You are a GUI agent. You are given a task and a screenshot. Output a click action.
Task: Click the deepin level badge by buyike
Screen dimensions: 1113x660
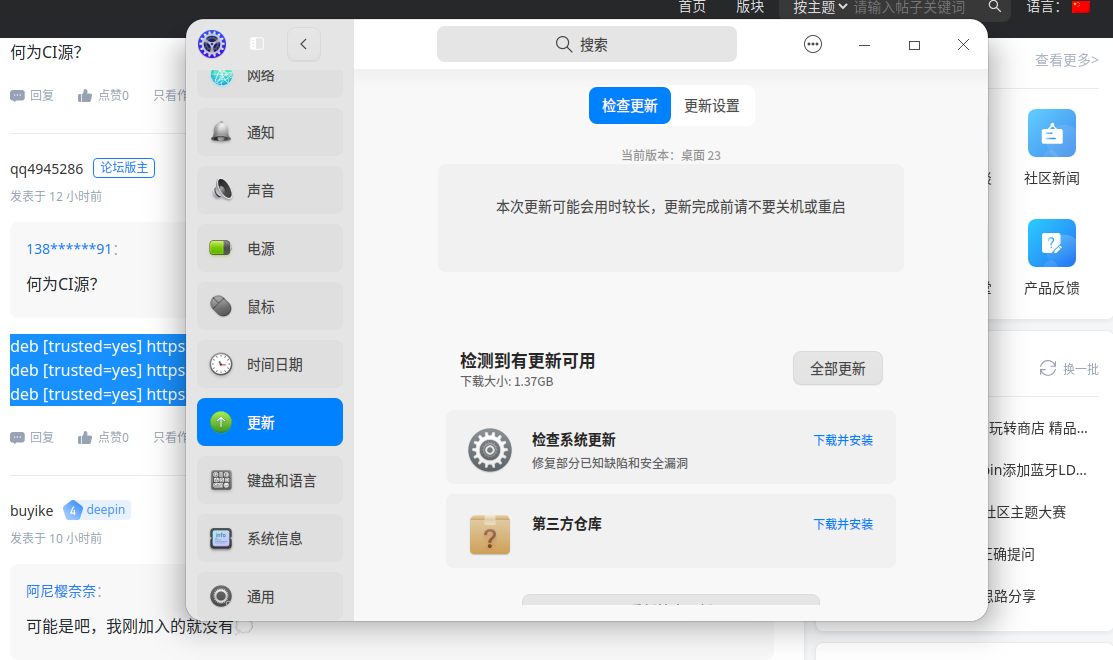97,510
